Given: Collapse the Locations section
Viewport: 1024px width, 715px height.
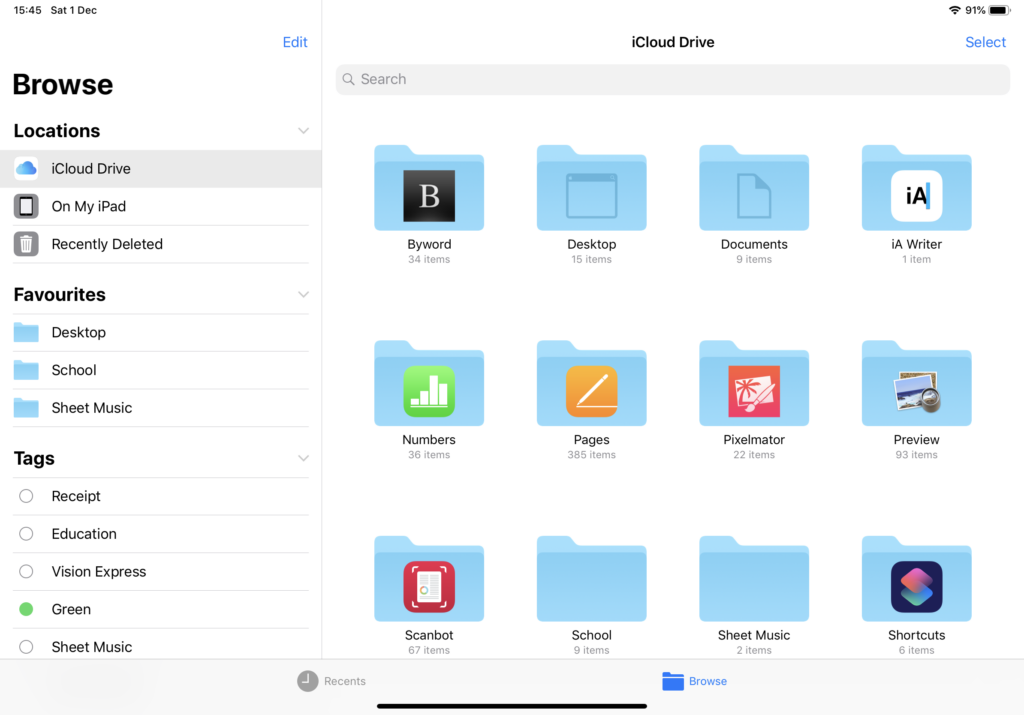Looking at the screenshot, I should 305,130.
